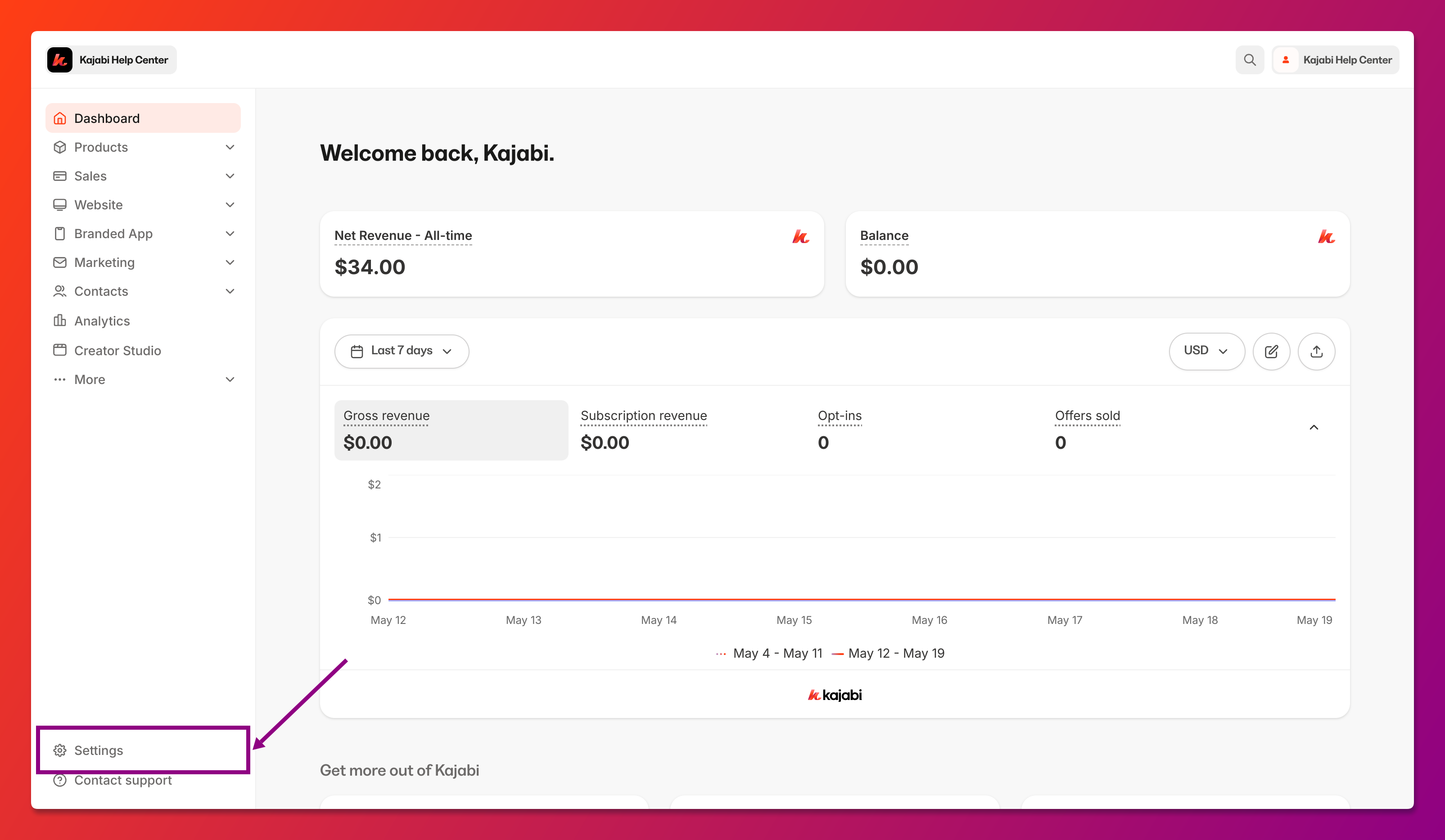This screenshot has width=1445, height=840.
Task: Click calendar icon in Last 7 days
Action: [357, 352]
